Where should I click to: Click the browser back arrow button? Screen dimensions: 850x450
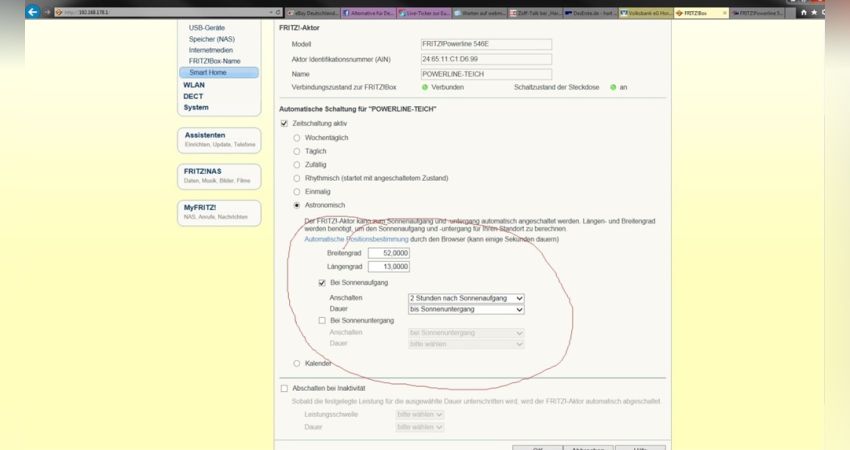(x=33, y=12)
